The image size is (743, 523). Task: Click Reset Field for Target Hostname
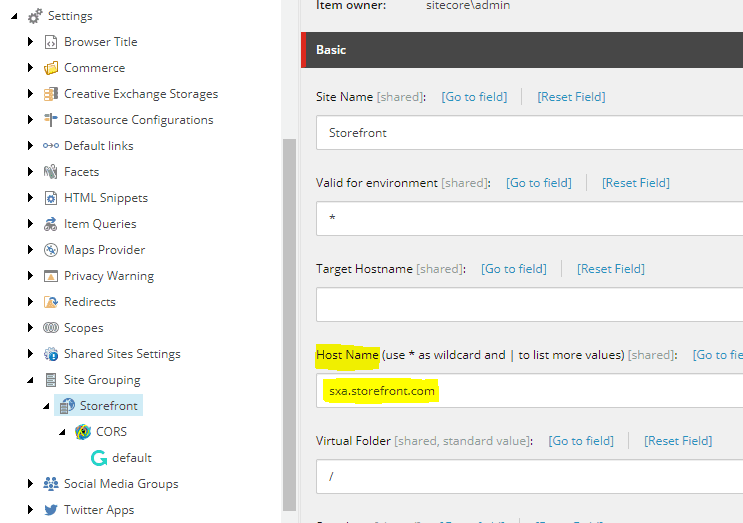click(x=611, y=269)
